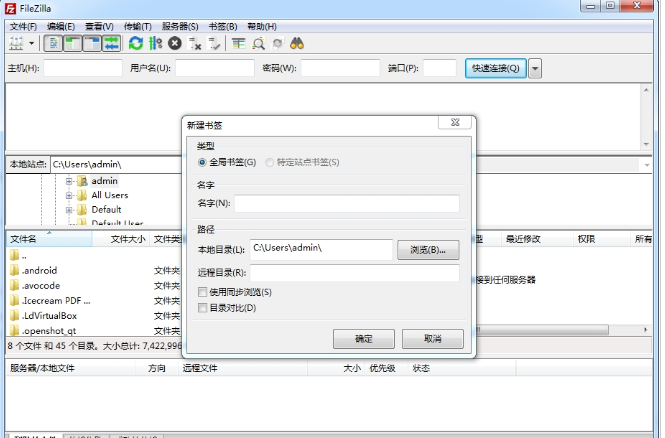Screen dimensions: 665x438
Task: Open the 查看(V) menu
Action: tap(99, 27)
